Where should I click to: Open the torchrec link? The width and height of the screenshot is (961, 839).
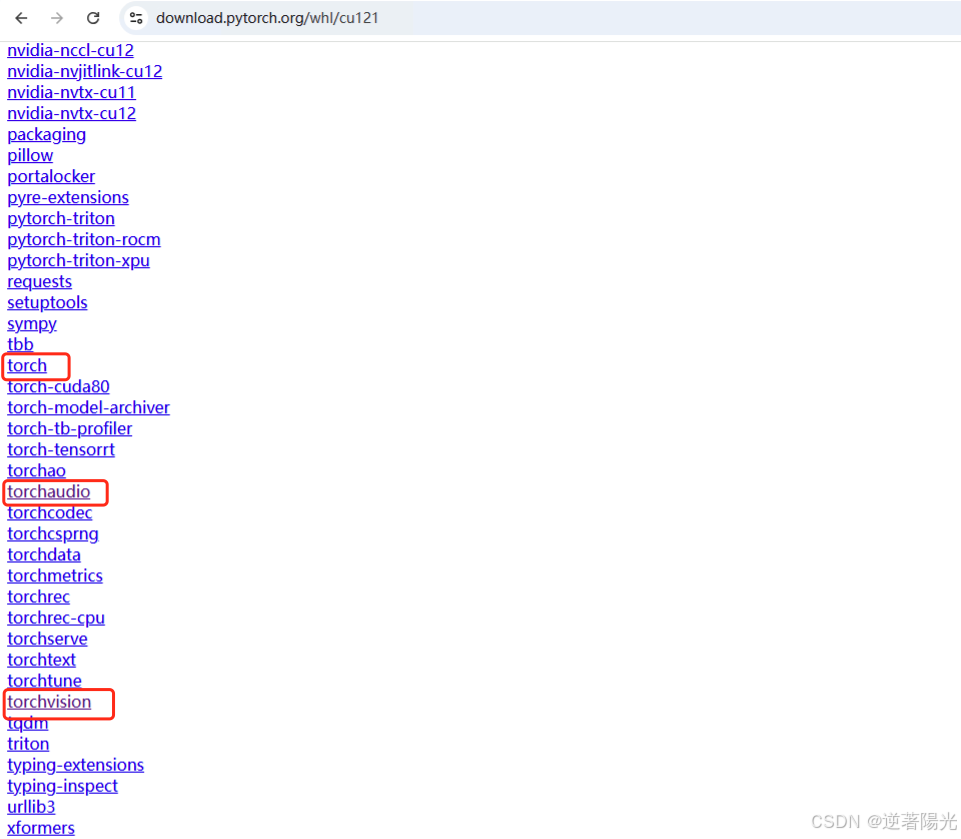39,598
